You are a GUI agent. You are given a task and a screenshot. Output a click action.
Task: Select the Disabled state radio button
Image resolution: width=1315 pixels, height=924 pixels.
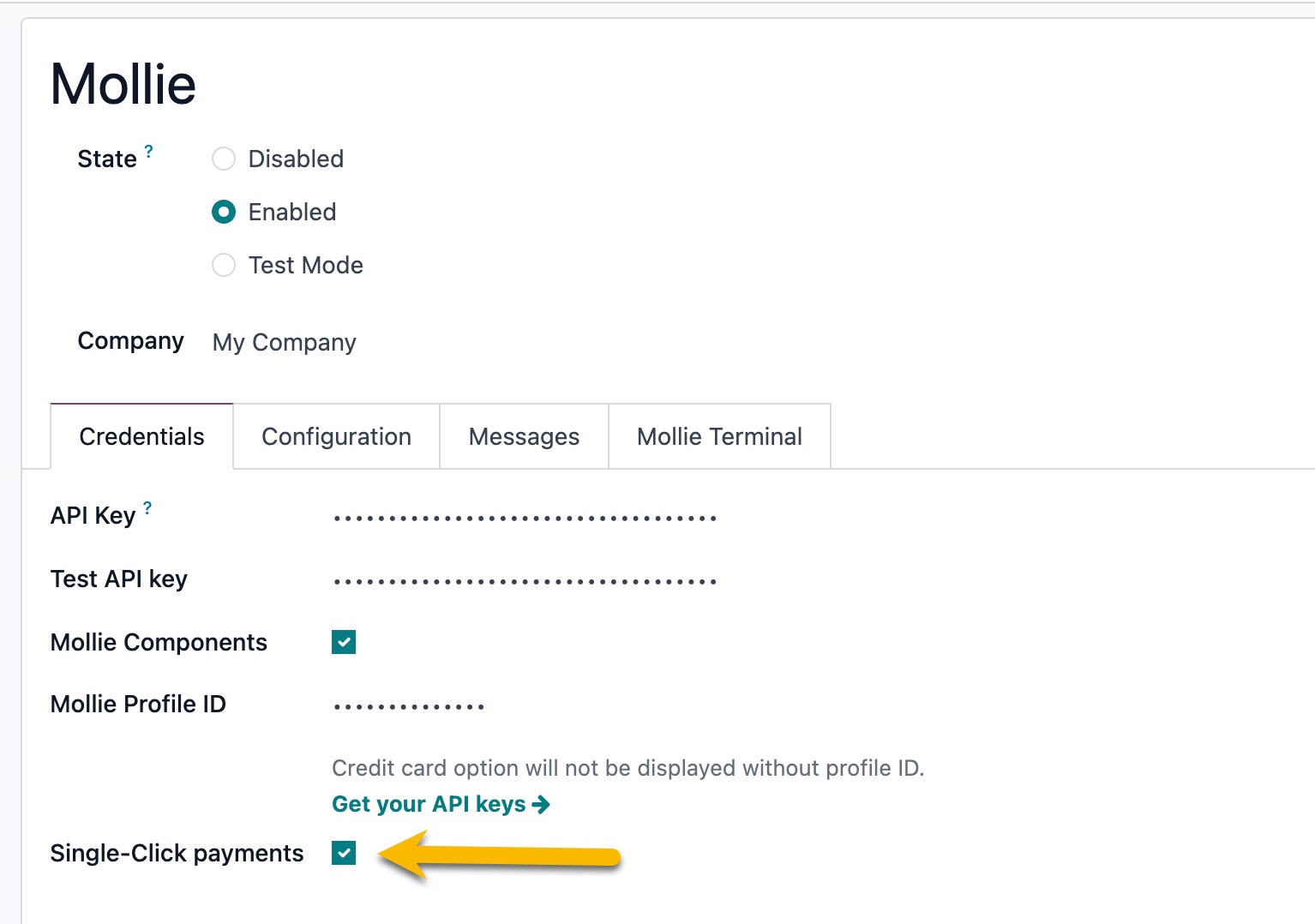224,159
